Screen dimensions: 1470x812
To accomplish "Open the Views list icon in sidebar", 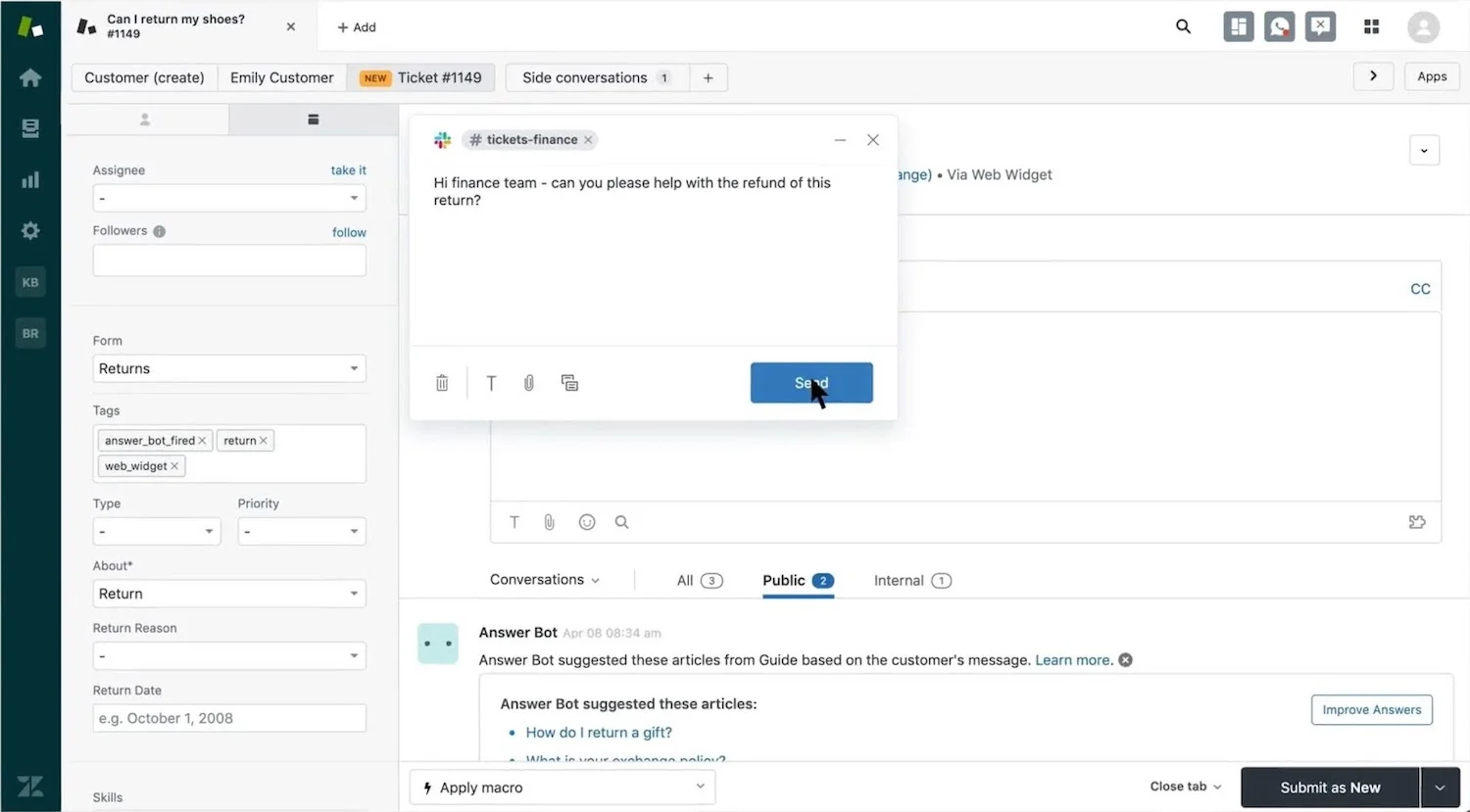I will (x=30, y=128).
